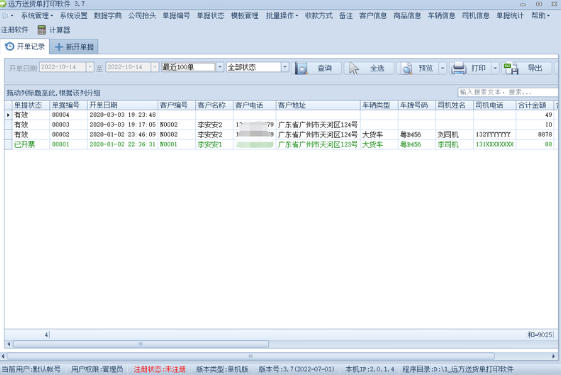
Task: Click the 版本类型:单机版 status bar entry
Action: tap(222, 369)
